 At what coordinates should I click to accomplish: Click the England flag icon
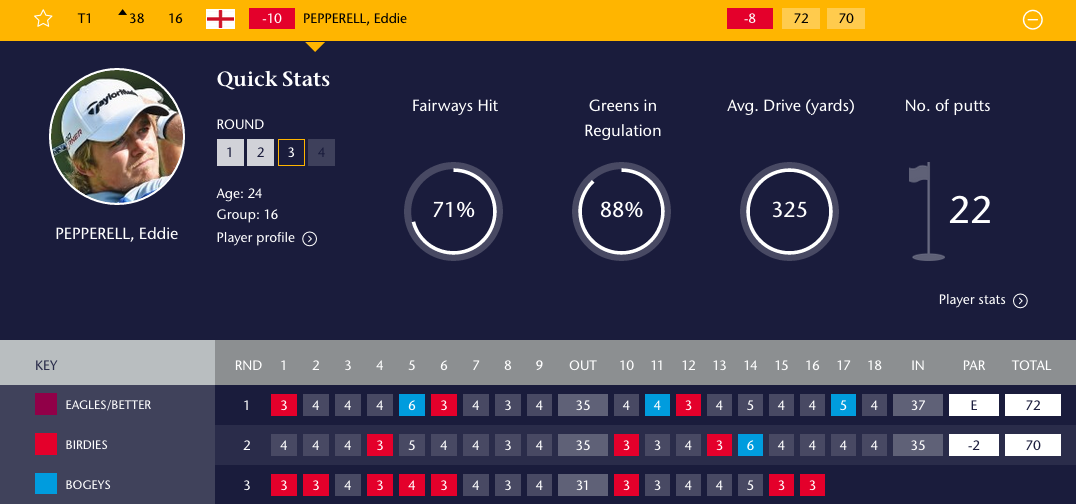(220, 19)
